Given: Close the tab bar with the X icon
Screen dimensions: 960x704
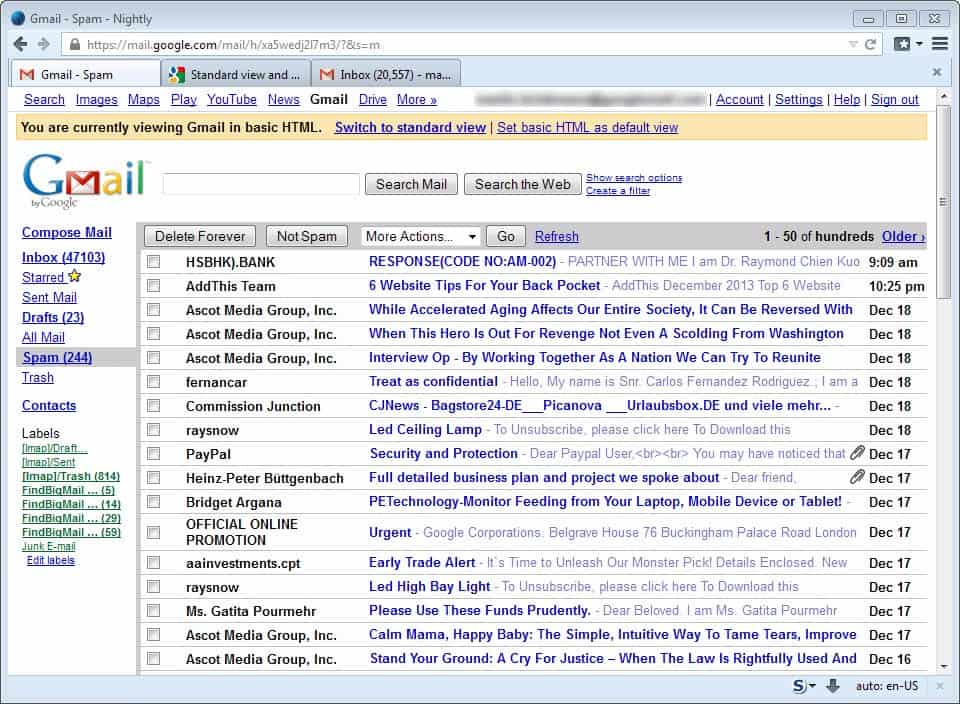Looking at the screenshot, I should point(937,72).
